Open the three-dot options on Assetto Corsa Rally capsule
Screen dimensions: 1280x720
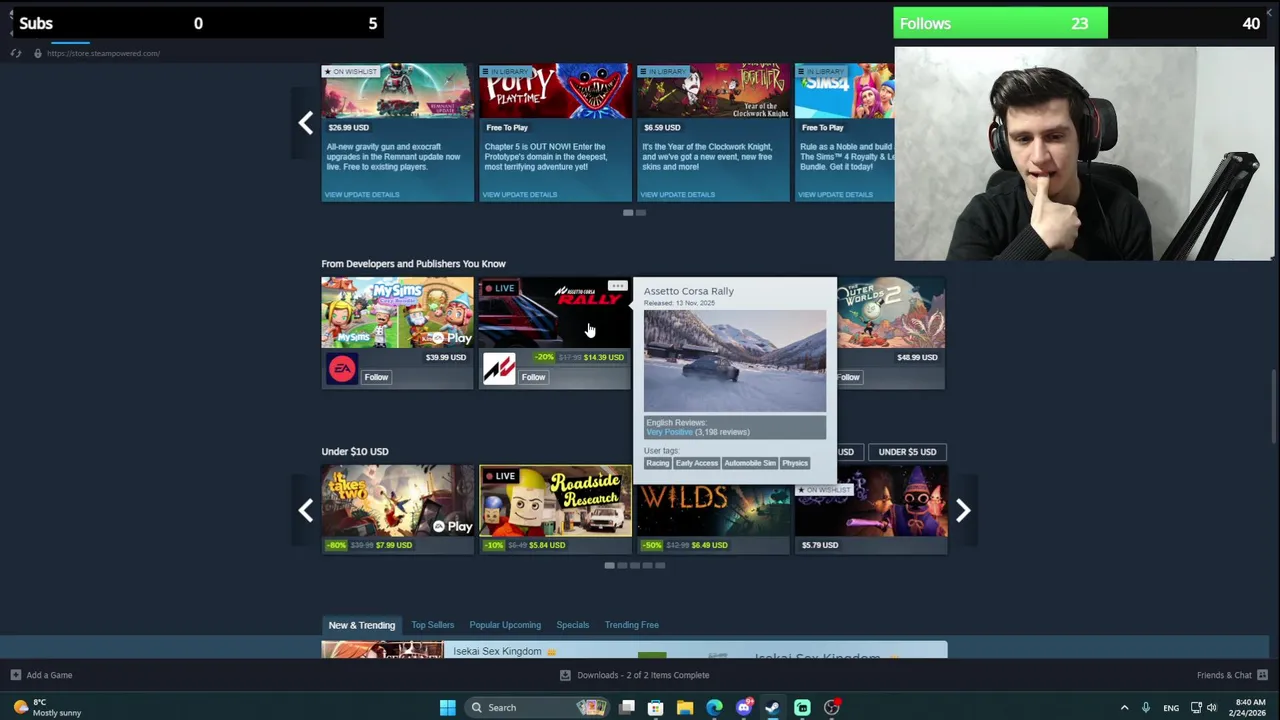point(618,287)
